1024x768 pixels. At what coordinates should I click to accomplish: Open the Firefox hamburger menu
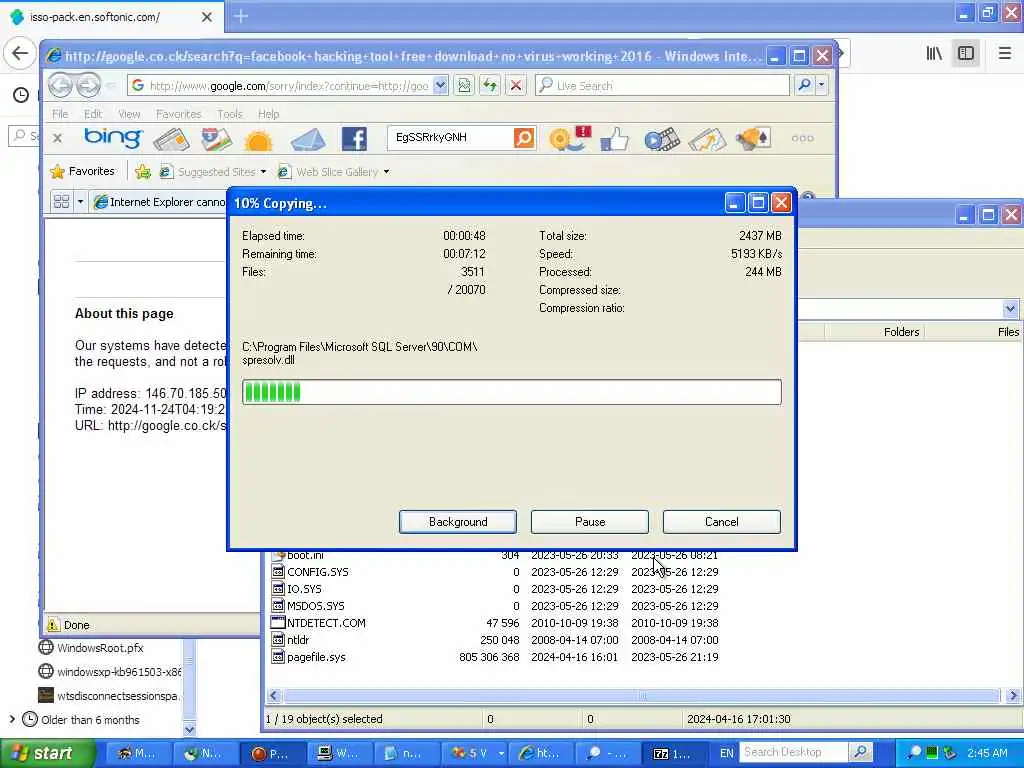point(1004,53)
